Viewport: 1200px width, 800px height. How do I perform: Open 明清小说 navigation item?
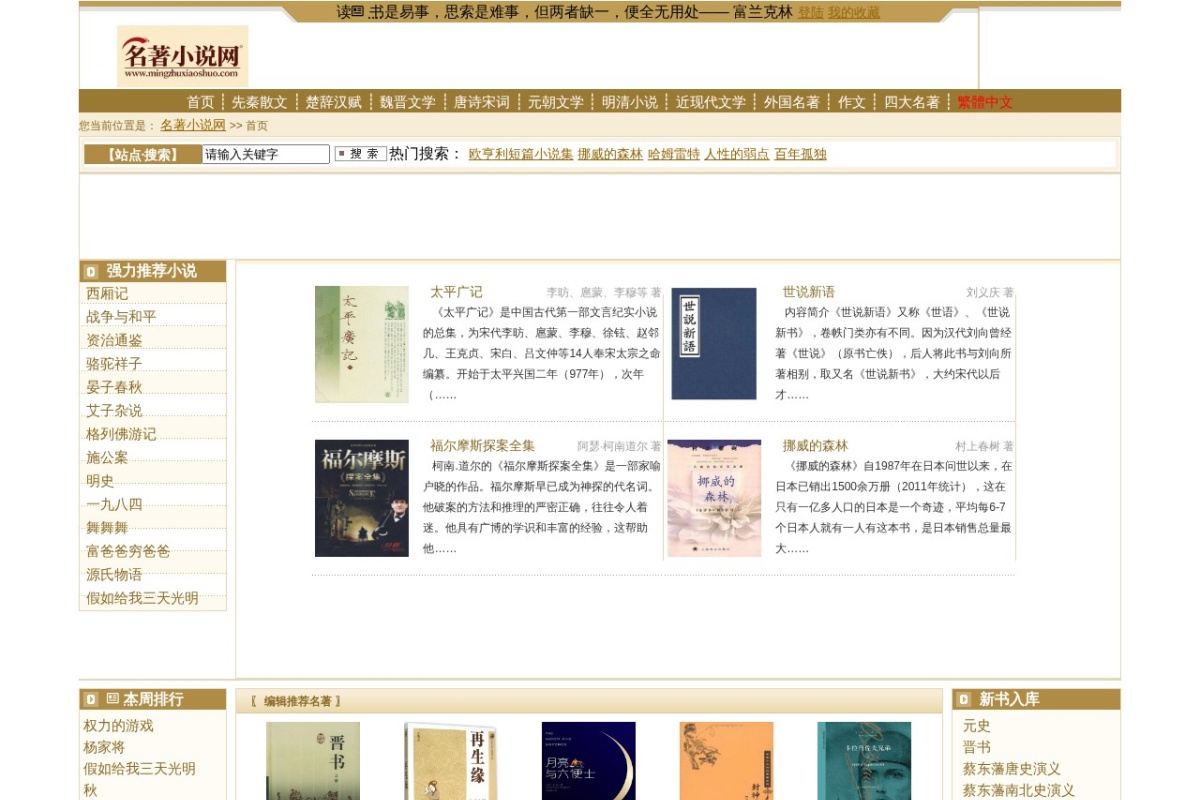629,102
